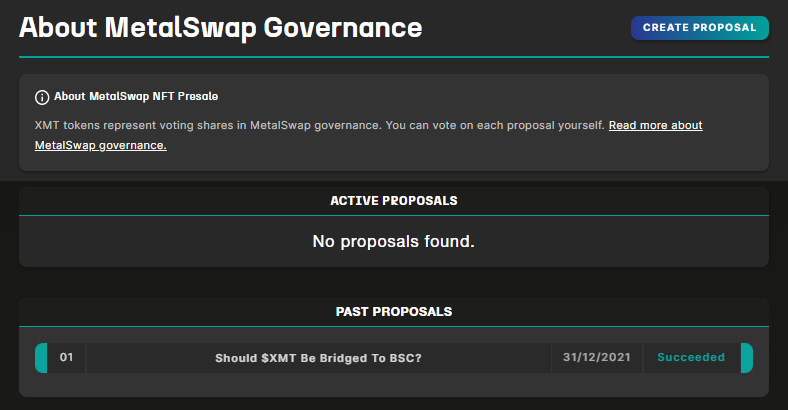The width and height of the screenshot is (788, 410).
Task: Open the Read more about MetalSwap governance link
Action: point(655,125)
